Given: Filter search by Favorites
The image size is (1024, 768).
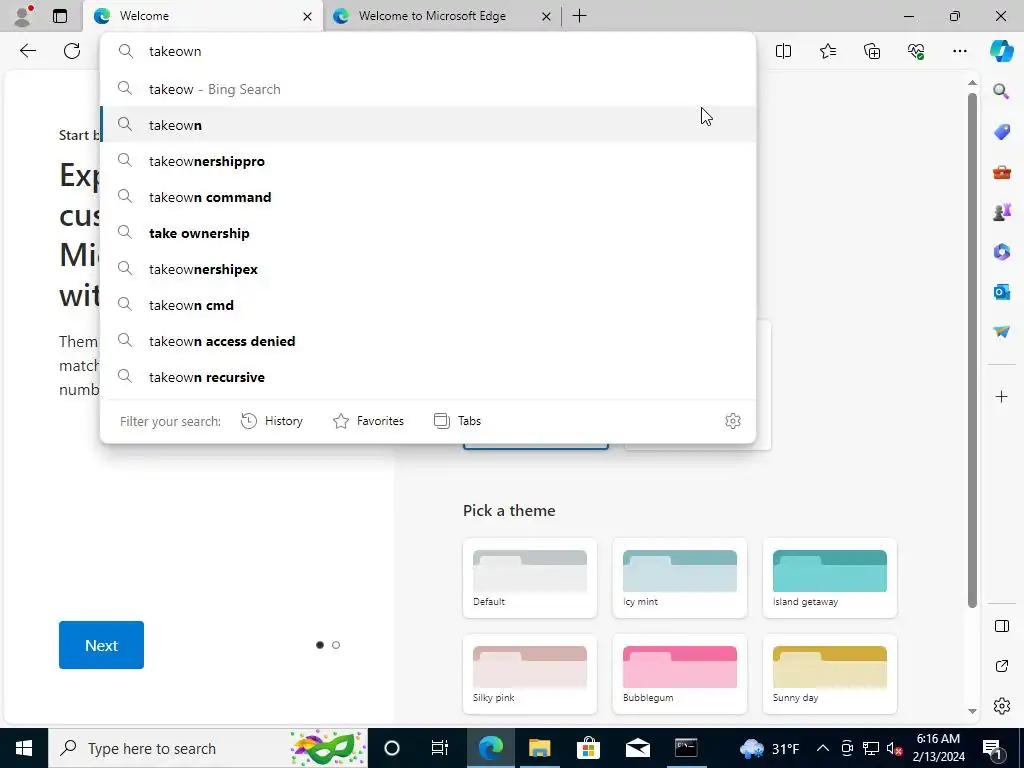Looking at the screenshot, I should point(368,421).
